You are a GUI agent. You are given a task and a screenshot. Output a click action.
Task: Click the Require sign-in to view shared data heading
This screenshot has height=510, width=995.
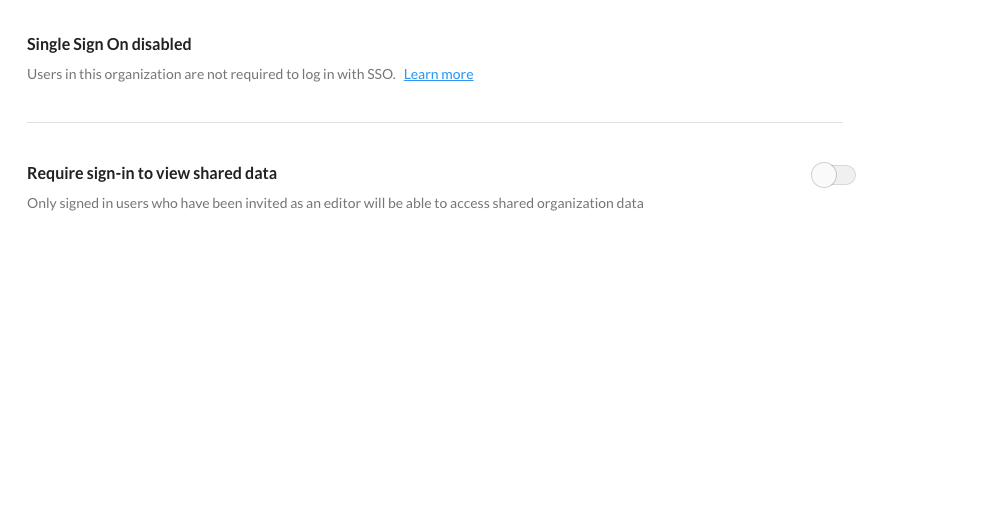152,173
